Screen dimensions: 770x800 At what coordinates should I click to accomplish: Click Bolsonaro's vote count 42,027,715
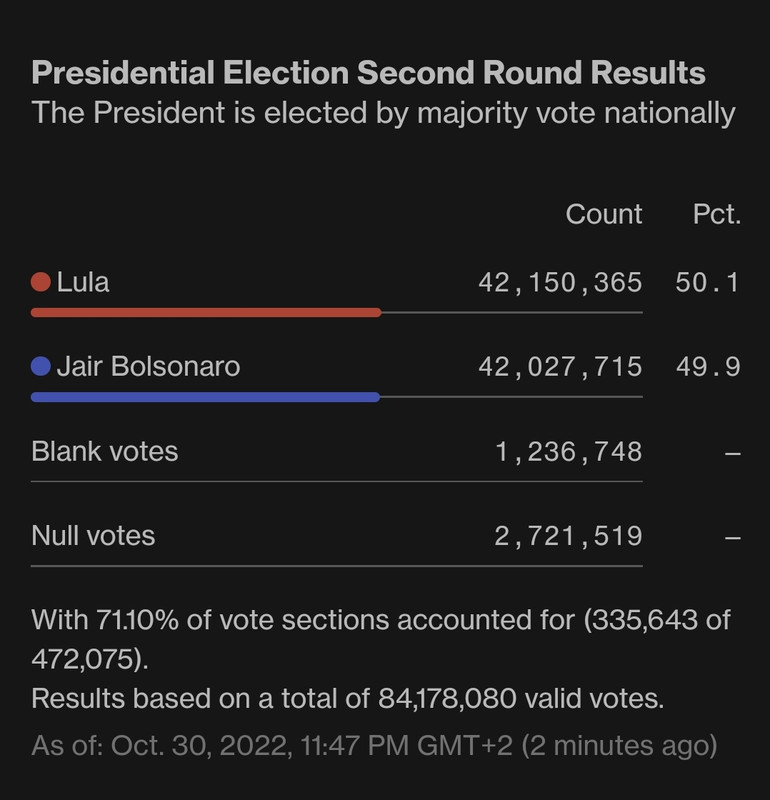tap(560, 367)
